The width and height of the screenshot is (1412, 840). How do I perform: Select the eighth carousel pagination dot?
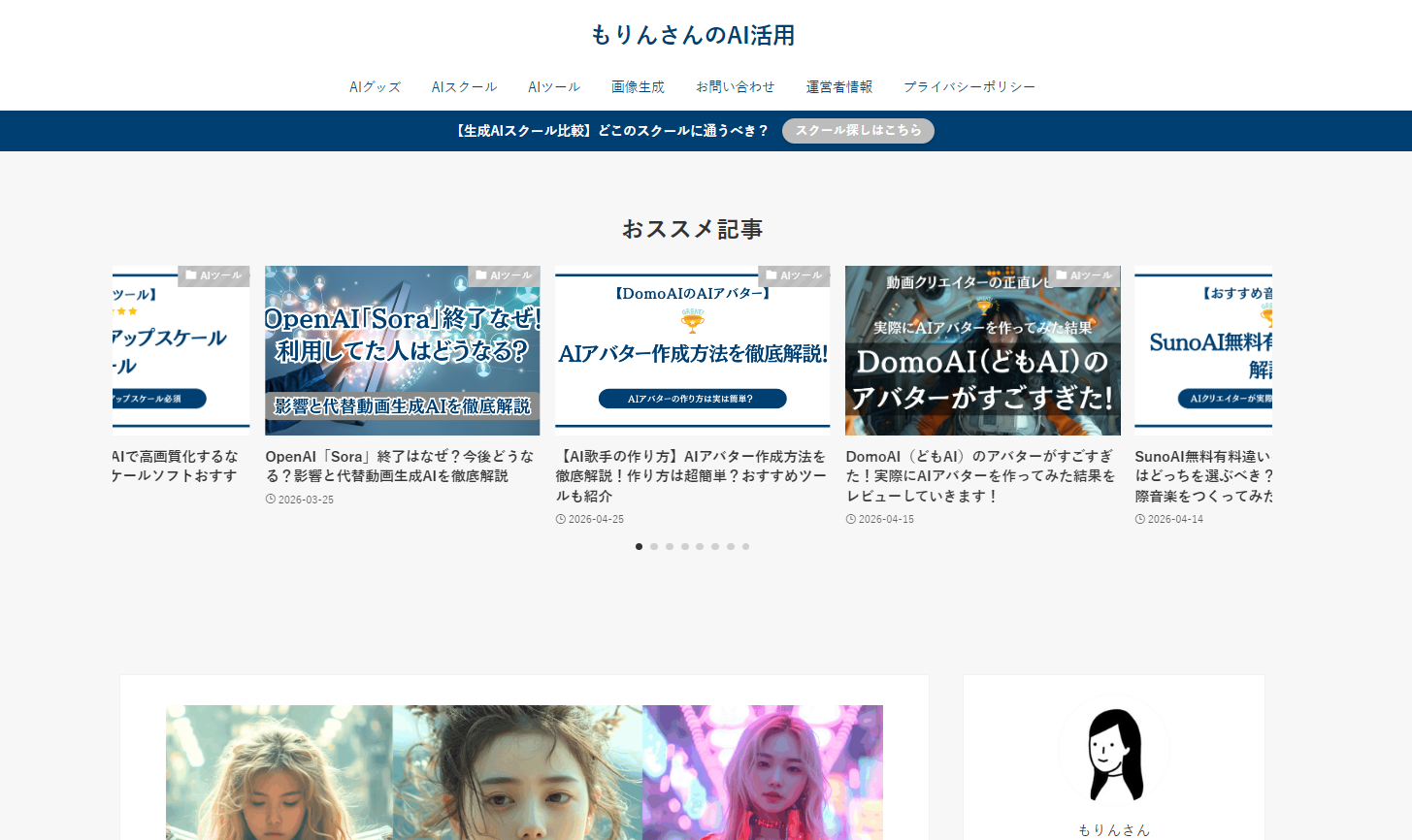click(x=745, y=547)
